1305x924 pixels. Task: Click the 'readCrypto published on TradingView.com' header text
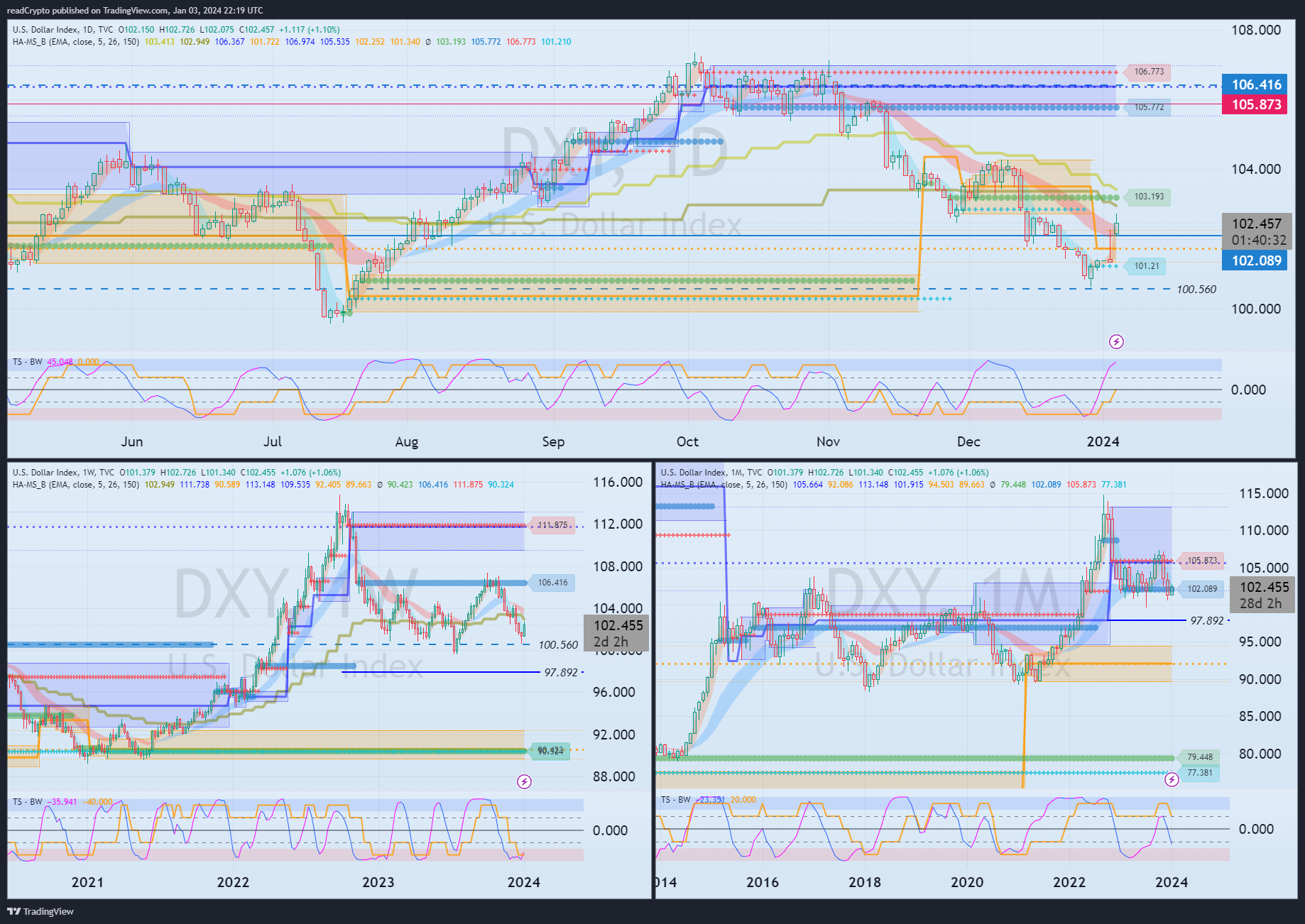(x=88, y=11)
